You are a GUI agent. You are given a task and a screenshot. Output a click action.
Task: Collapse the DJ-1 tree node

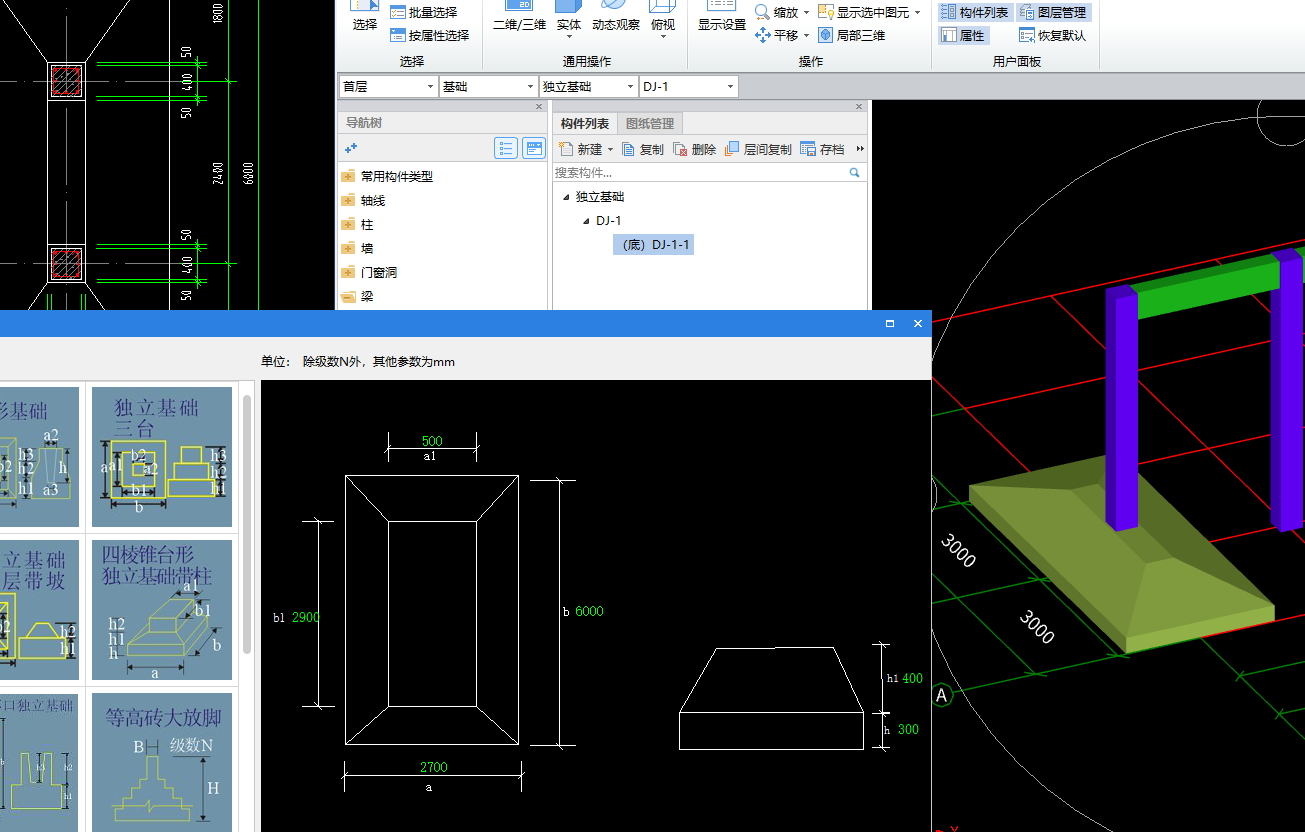click(x=586, y=221)
